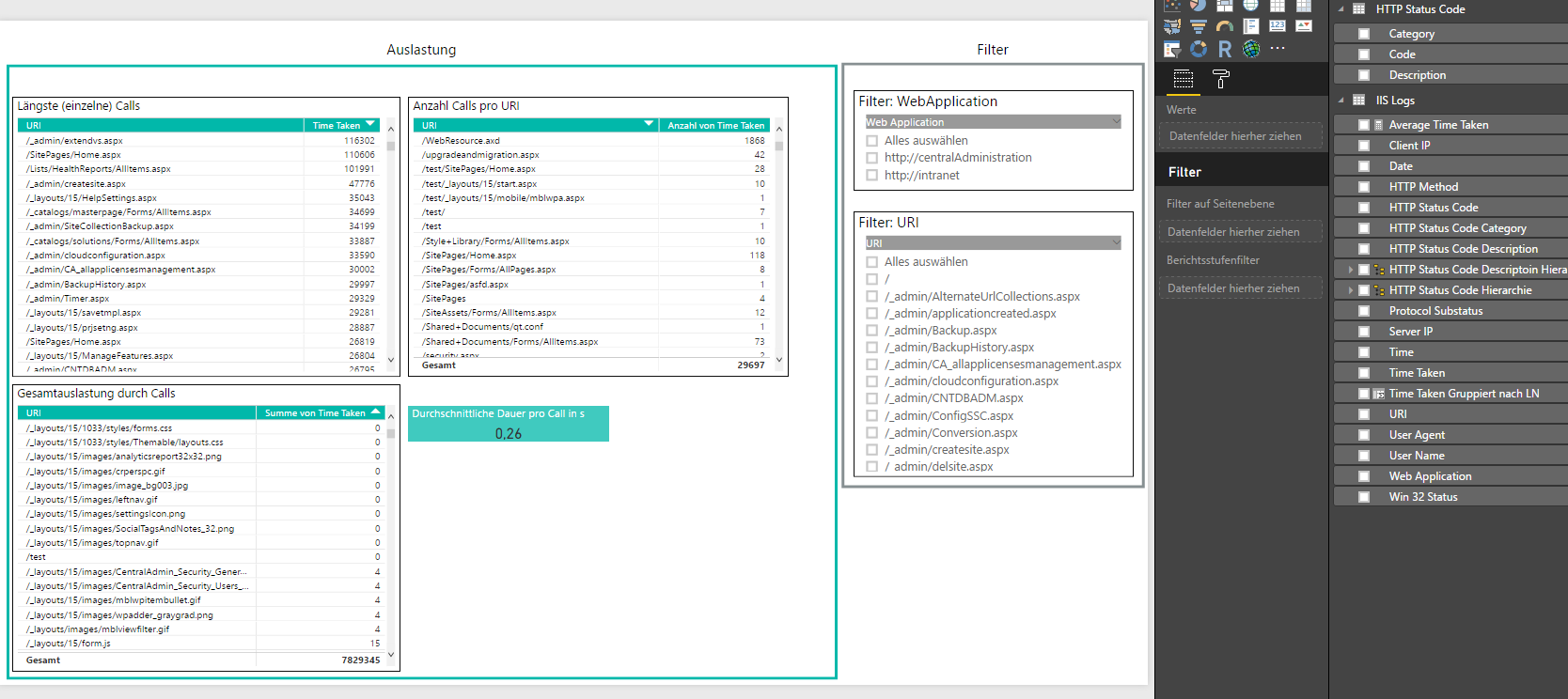Open the Format paint roller tab
Screen dimensions: 1568x699
click(1221, 79)
